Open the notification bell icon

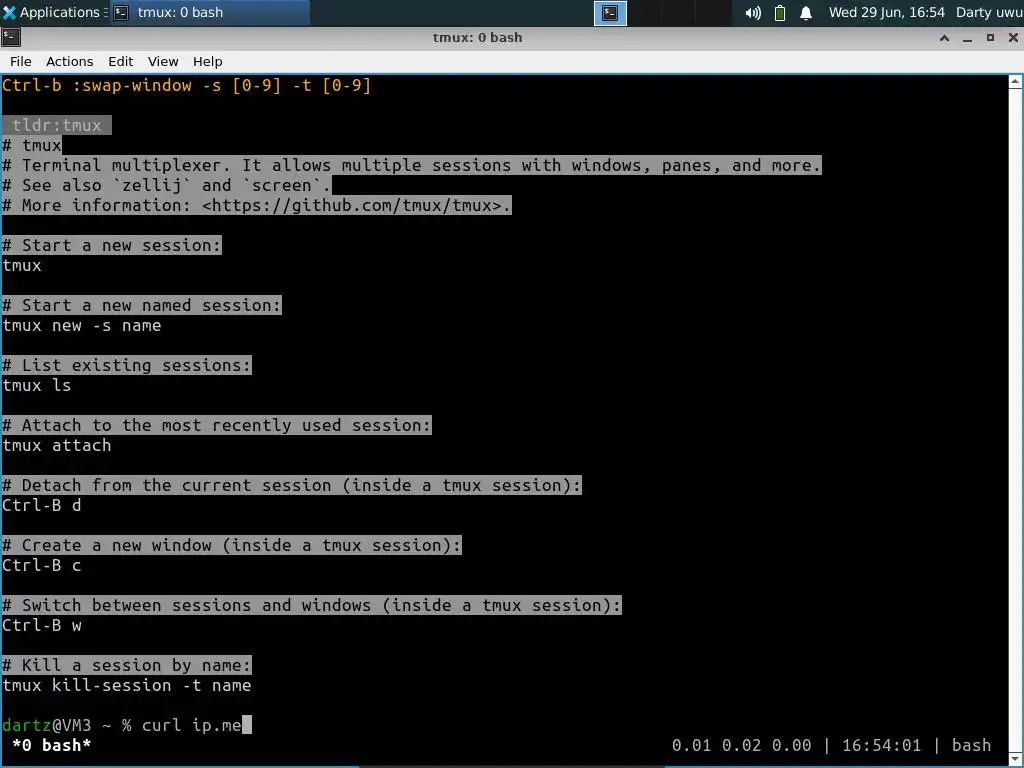click(x=806, y=13)
